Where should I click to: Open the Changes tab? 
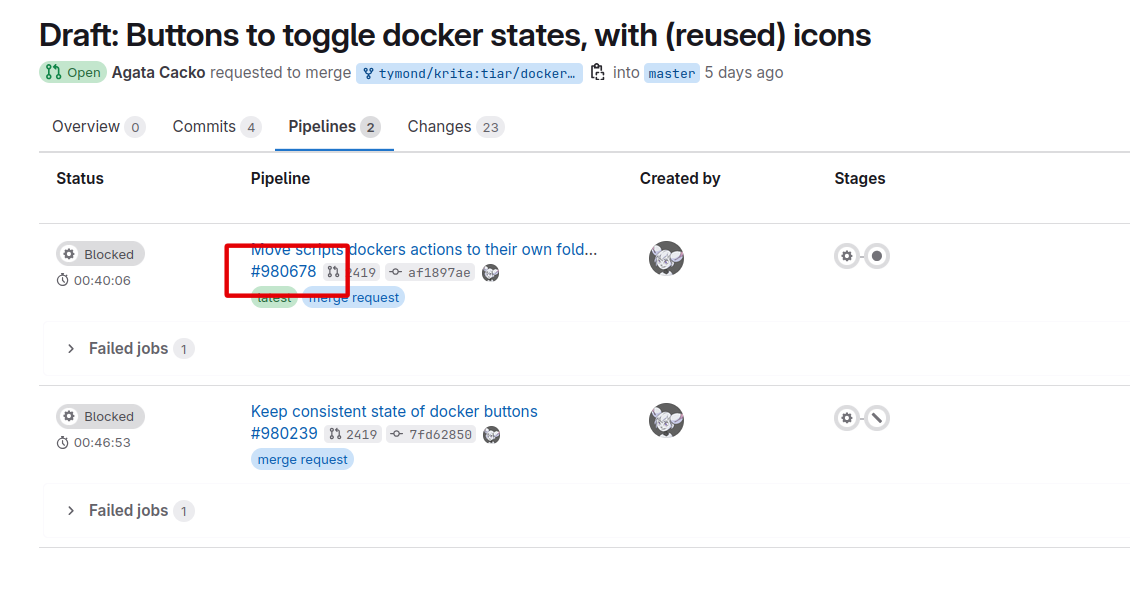point(439,127)
